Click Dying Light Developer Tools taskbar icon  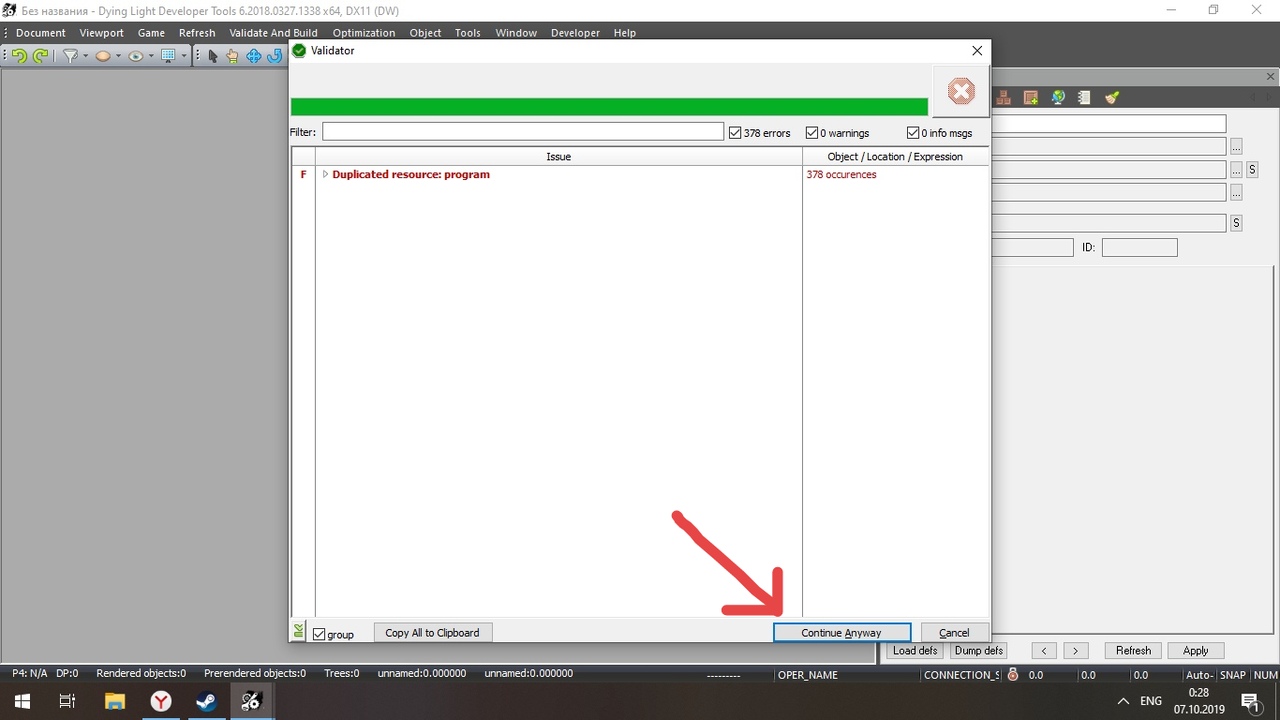coord(251,701)
